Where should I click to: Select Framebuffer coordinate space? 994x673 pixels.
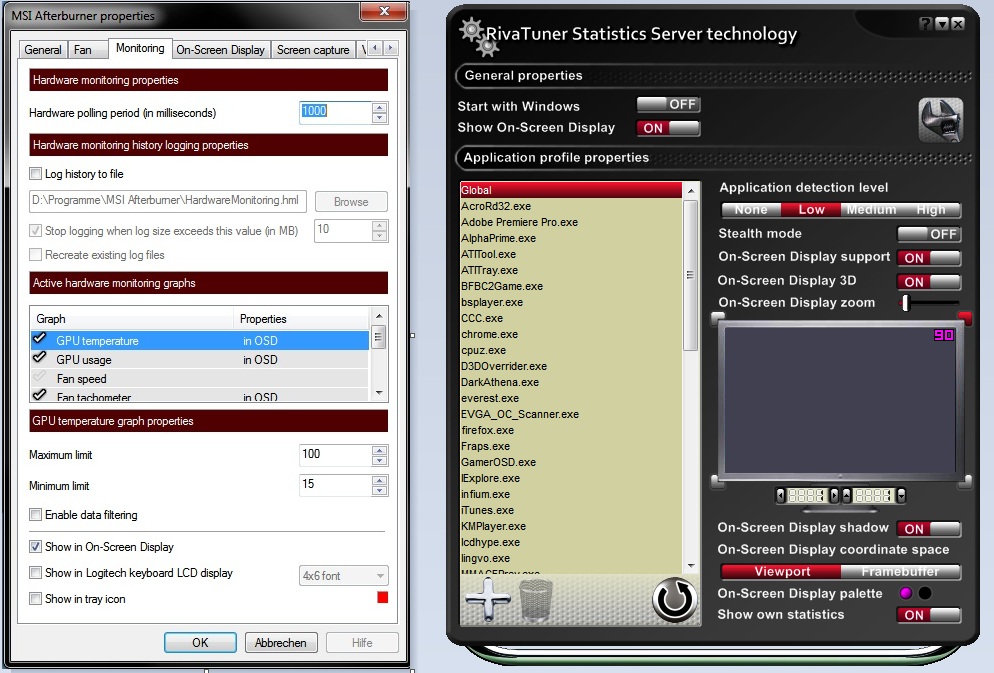900,572
